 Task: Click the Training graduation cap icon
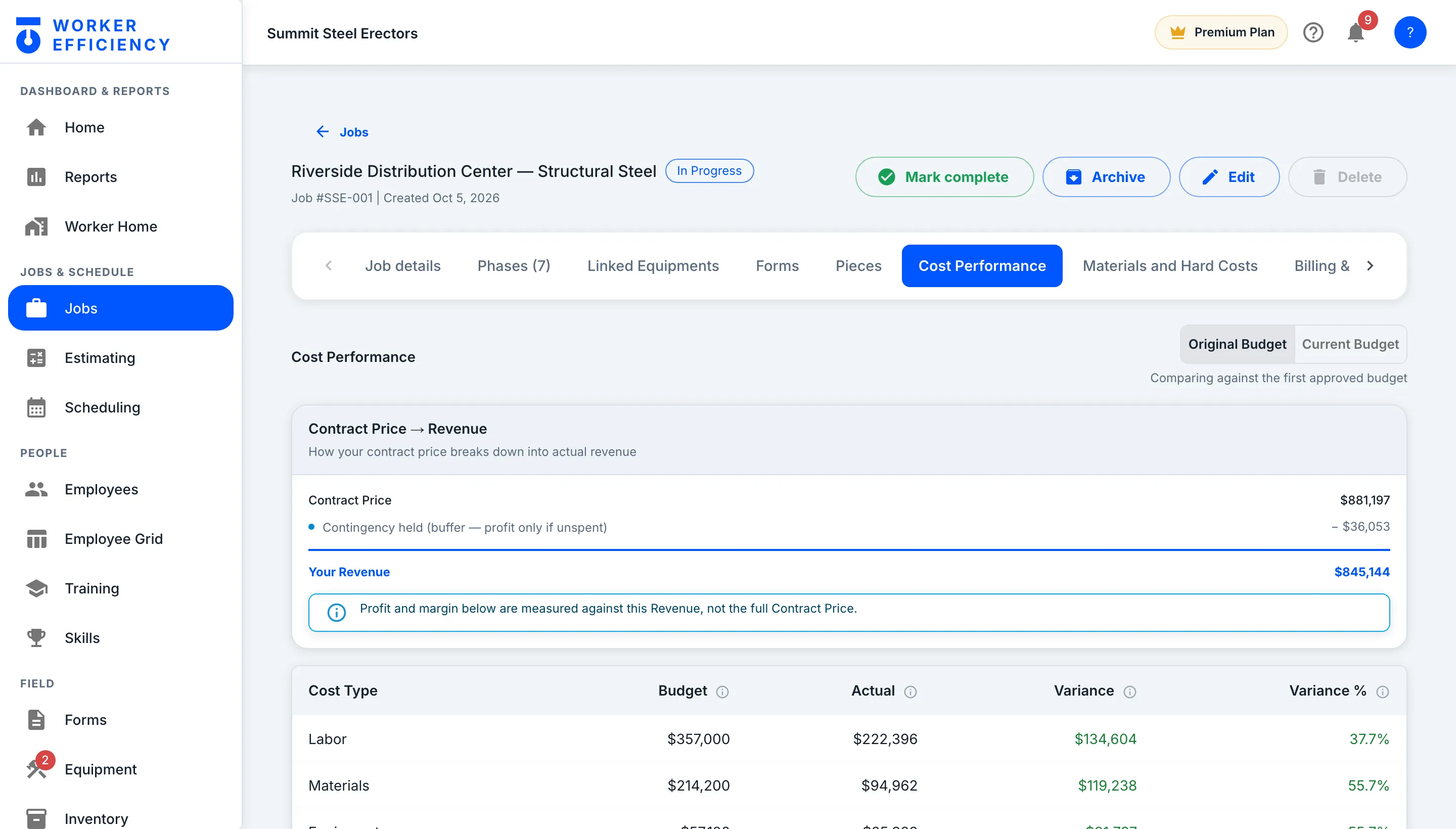coord(36,588)
